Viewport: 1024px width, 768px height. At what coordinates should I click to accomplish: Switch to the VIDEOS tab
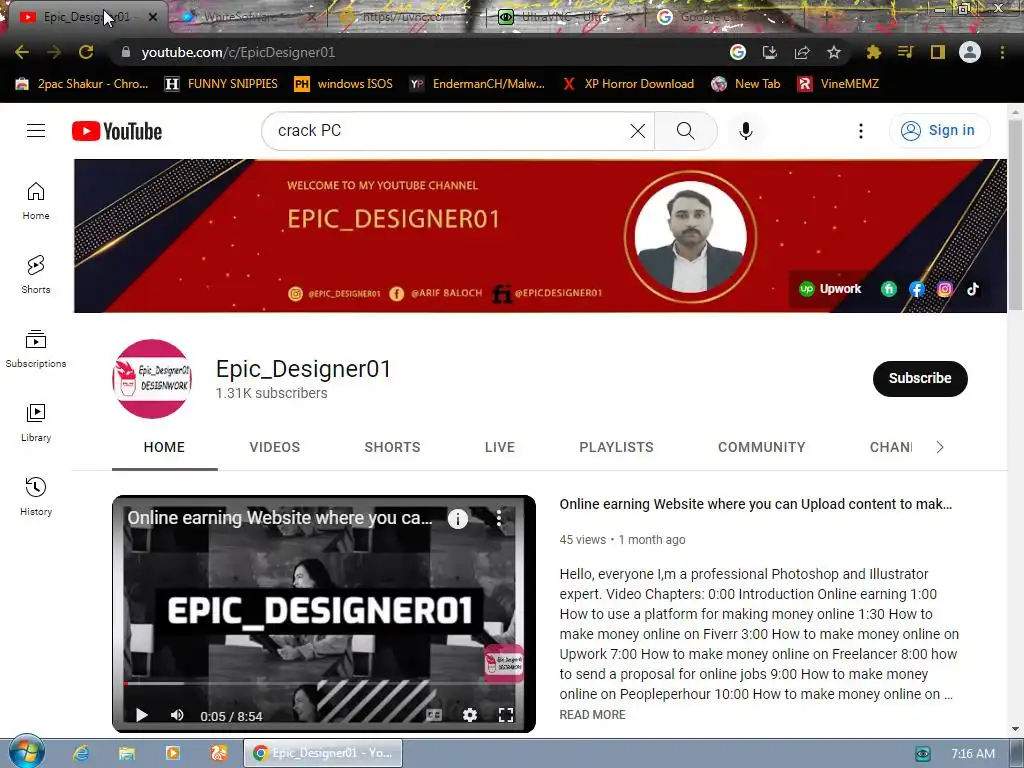[274, 447]
